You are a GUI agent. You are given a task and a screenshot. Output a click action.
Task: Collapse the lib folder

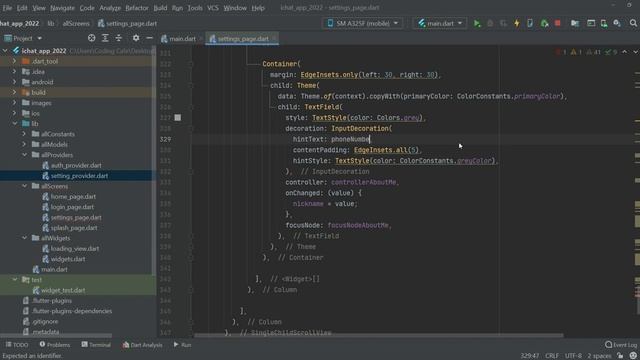[15, 123]
